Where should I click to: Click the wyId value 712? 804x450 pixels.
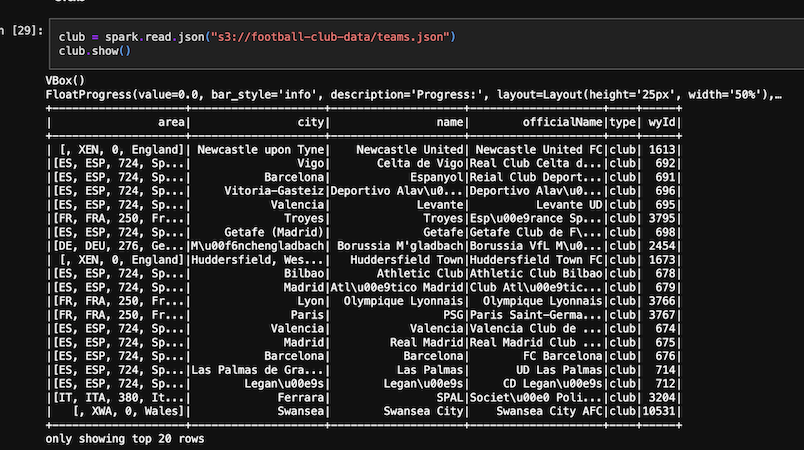click(665, 384)
